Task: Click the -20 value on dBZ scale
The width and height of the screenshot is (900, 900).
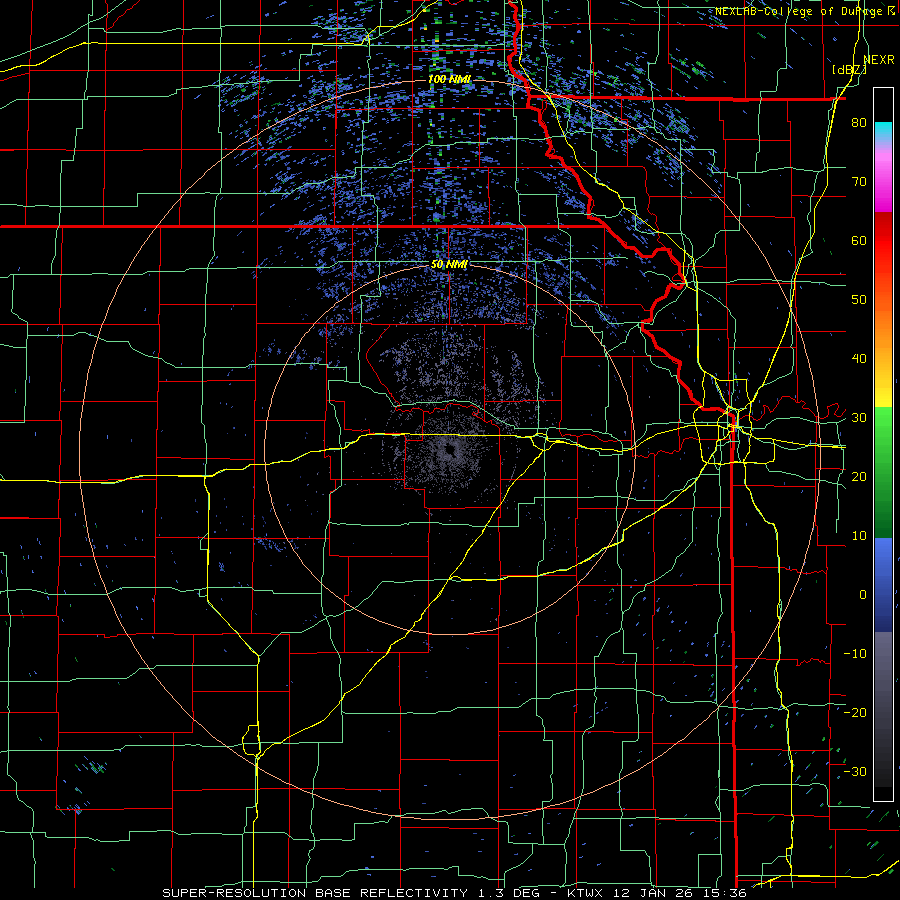Action: click(855, 713)
